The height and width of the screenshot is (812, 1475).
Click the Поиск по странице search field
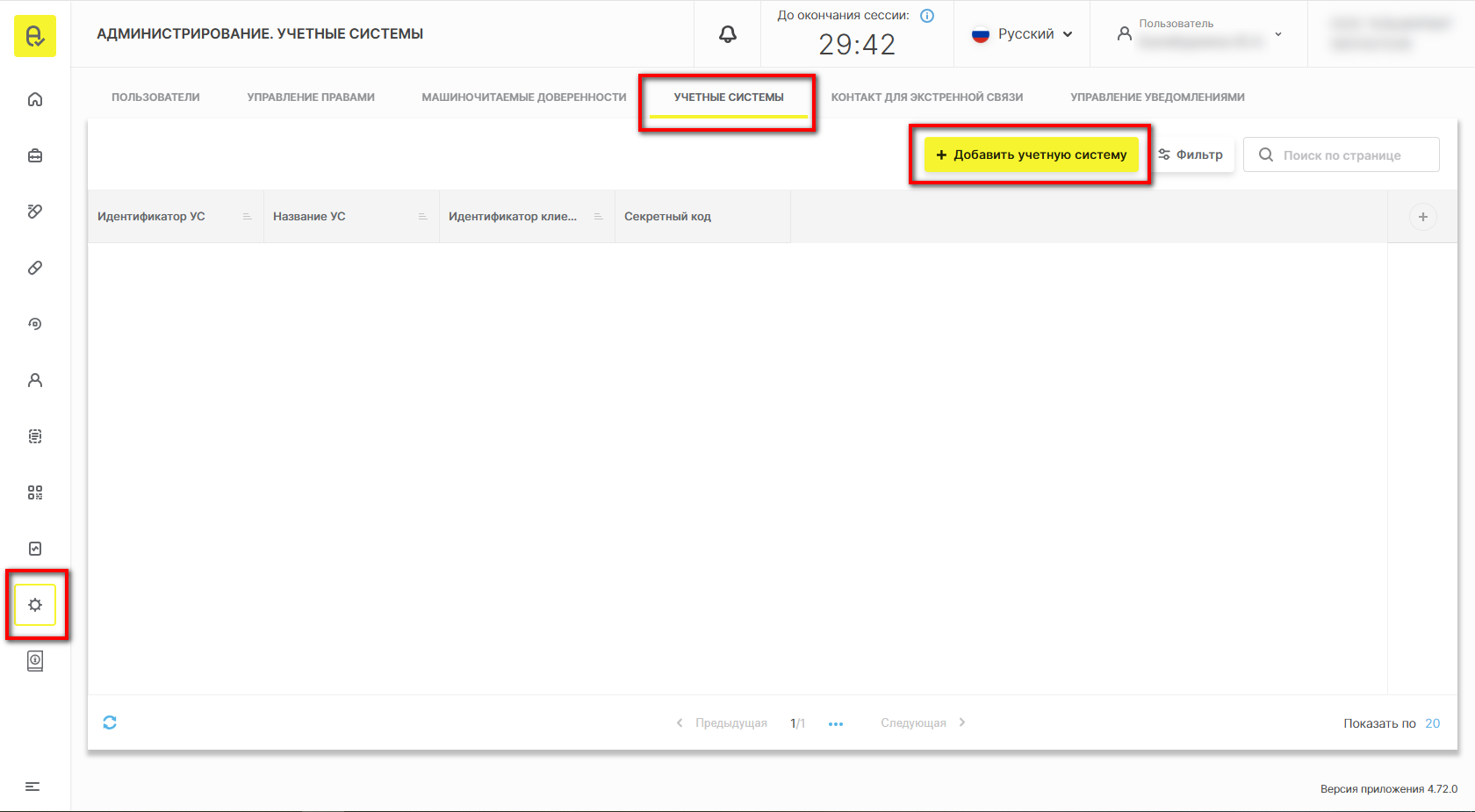pyautogui.click(x=1342, y=155)
